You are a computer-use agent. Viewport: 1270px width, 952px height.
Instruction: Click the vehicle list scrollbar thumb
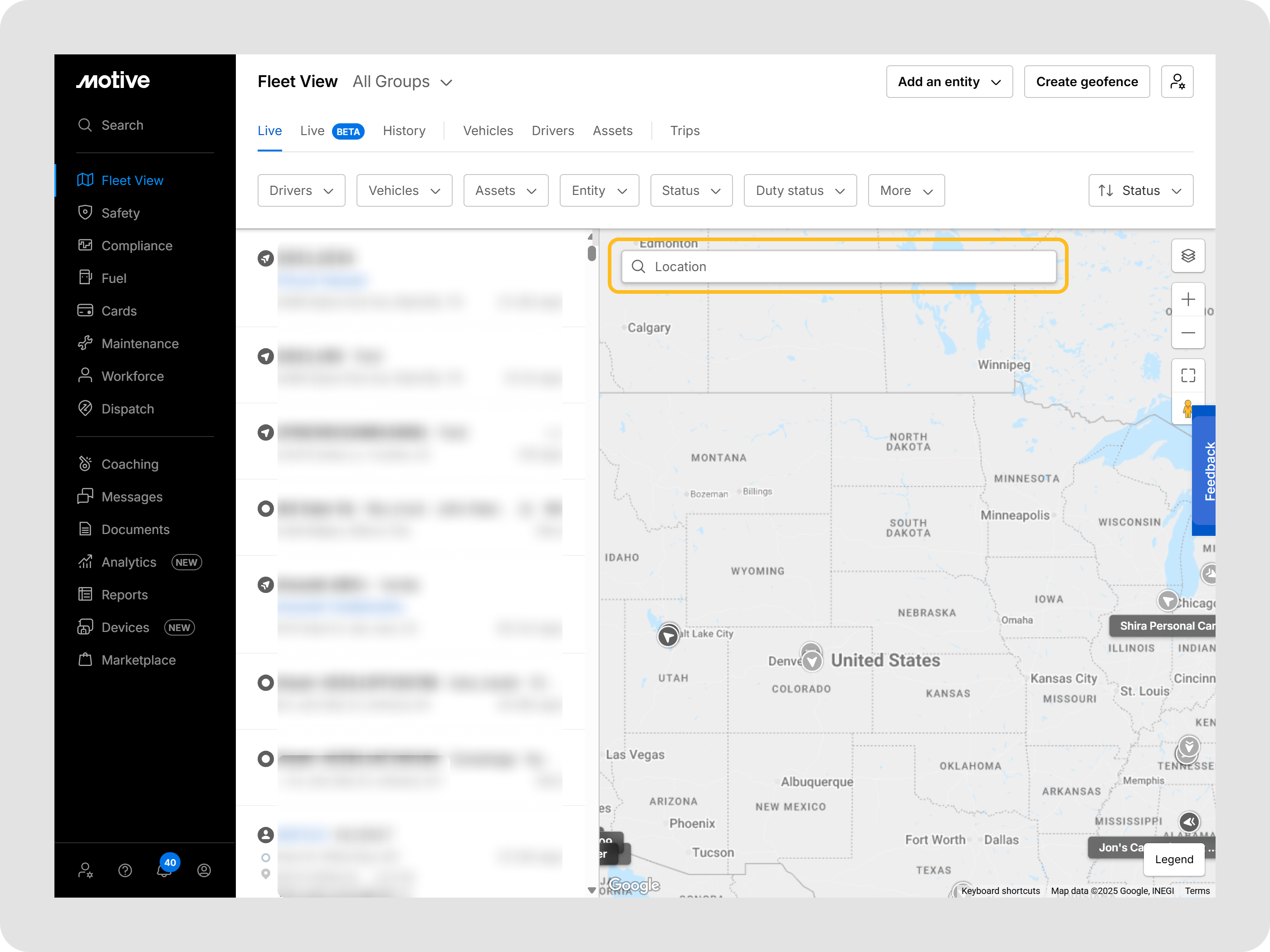coord(591,253)
